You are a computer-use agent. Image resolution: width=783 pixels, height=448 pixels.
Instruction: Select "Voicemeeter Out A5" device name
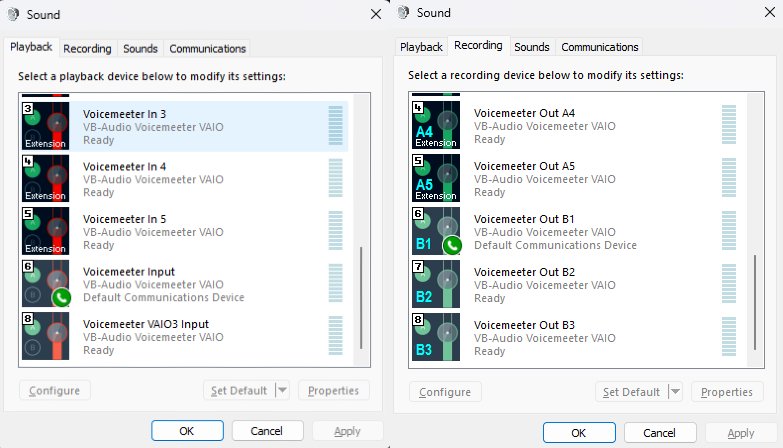coord(524,166)
